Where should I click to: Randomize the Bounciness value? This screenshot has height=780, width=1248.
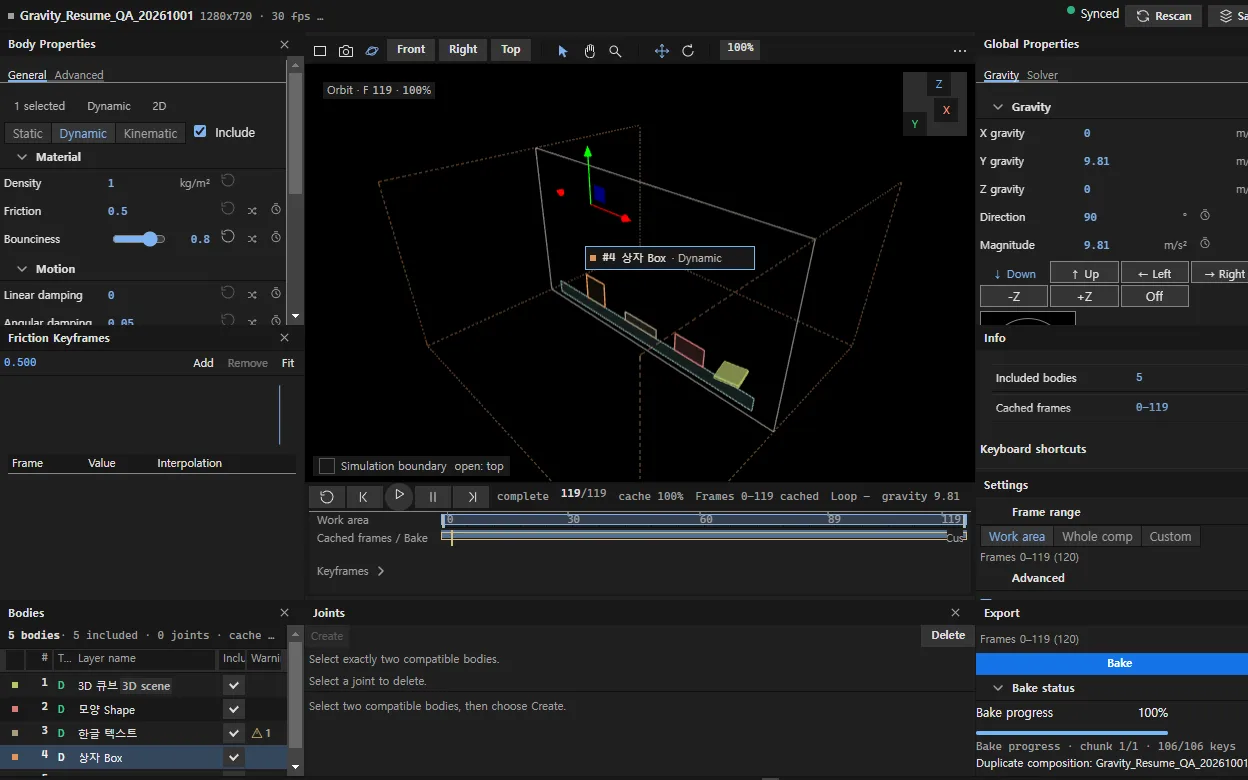coord(252,238)
